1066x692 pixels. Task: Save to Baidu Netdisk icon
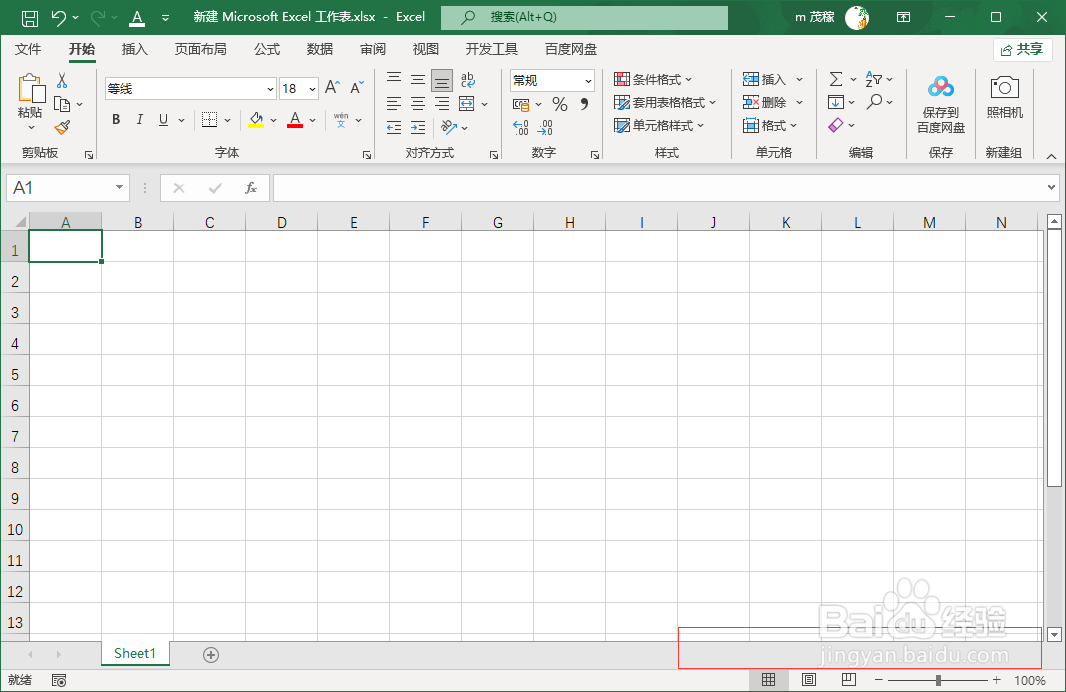(941, 86)
